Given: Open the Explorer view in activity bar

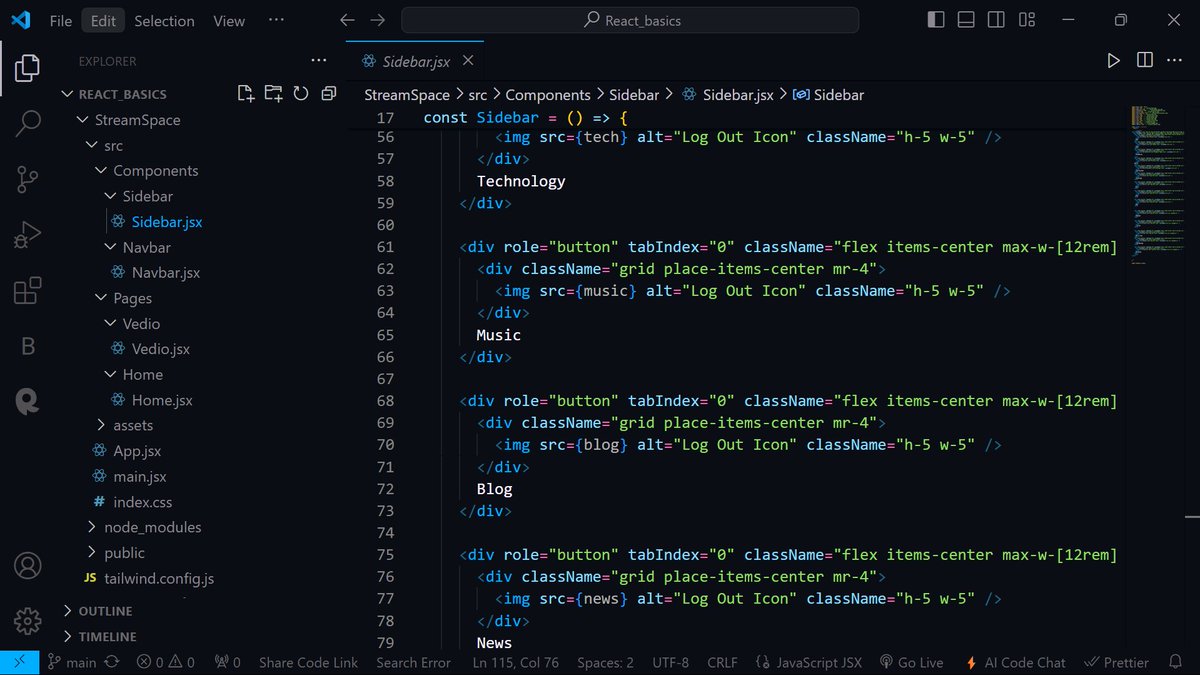Looking at the screenshot, I should point(27,68).
